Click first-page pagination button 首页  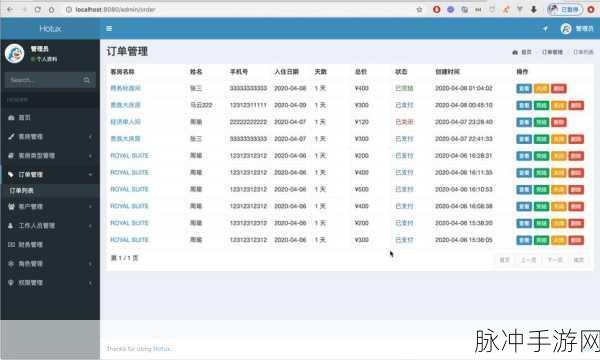pos(505,260)
